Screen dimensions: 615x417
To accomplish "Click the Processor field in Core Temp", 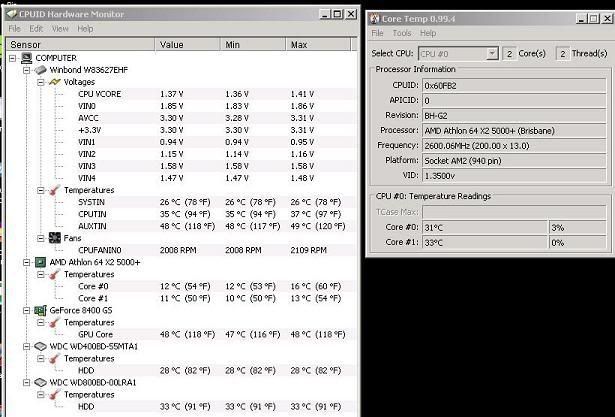I will (514, 131).
